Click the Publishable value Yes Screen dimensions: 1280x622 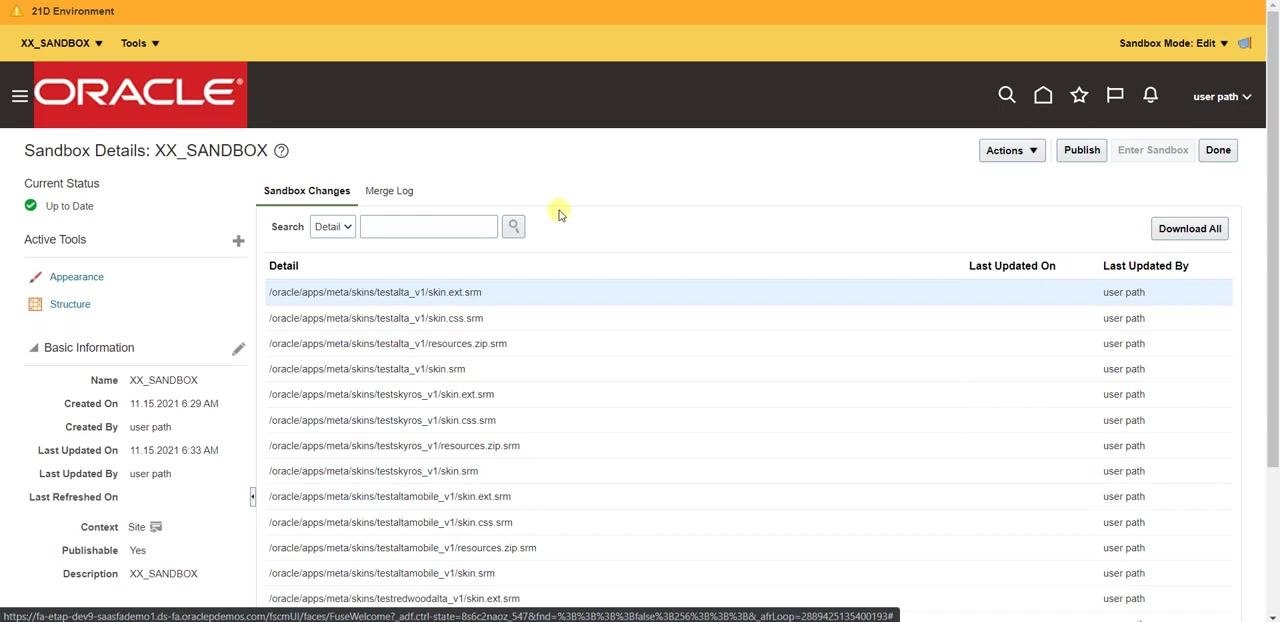tap(138, 550)
